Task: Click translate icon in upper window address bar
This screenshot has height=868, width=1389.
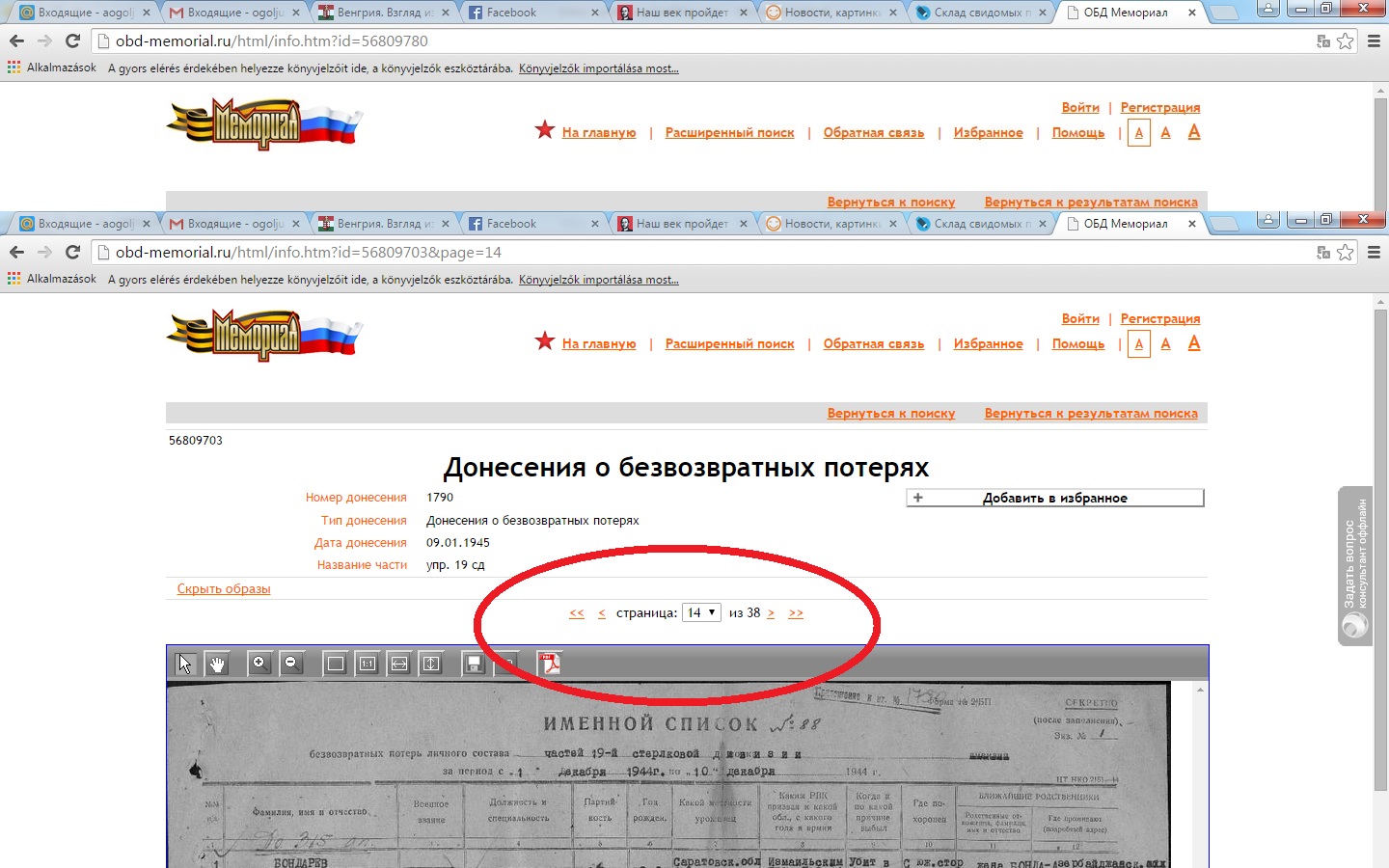Action: (1323, 41)
